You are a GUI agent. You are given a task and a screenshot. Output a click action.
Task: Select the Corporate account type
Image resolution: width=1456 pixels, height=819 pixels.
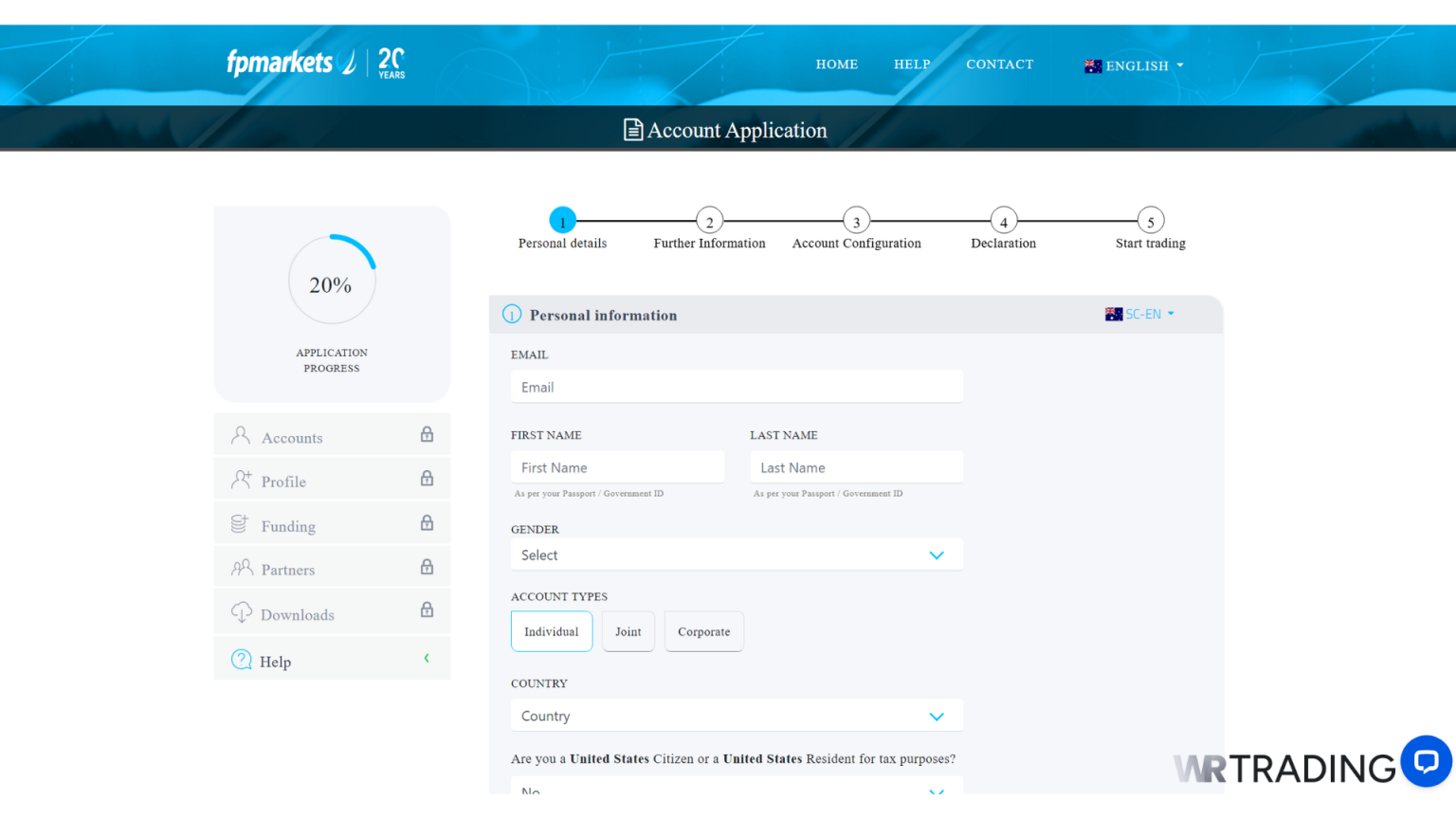click(703, 630)
